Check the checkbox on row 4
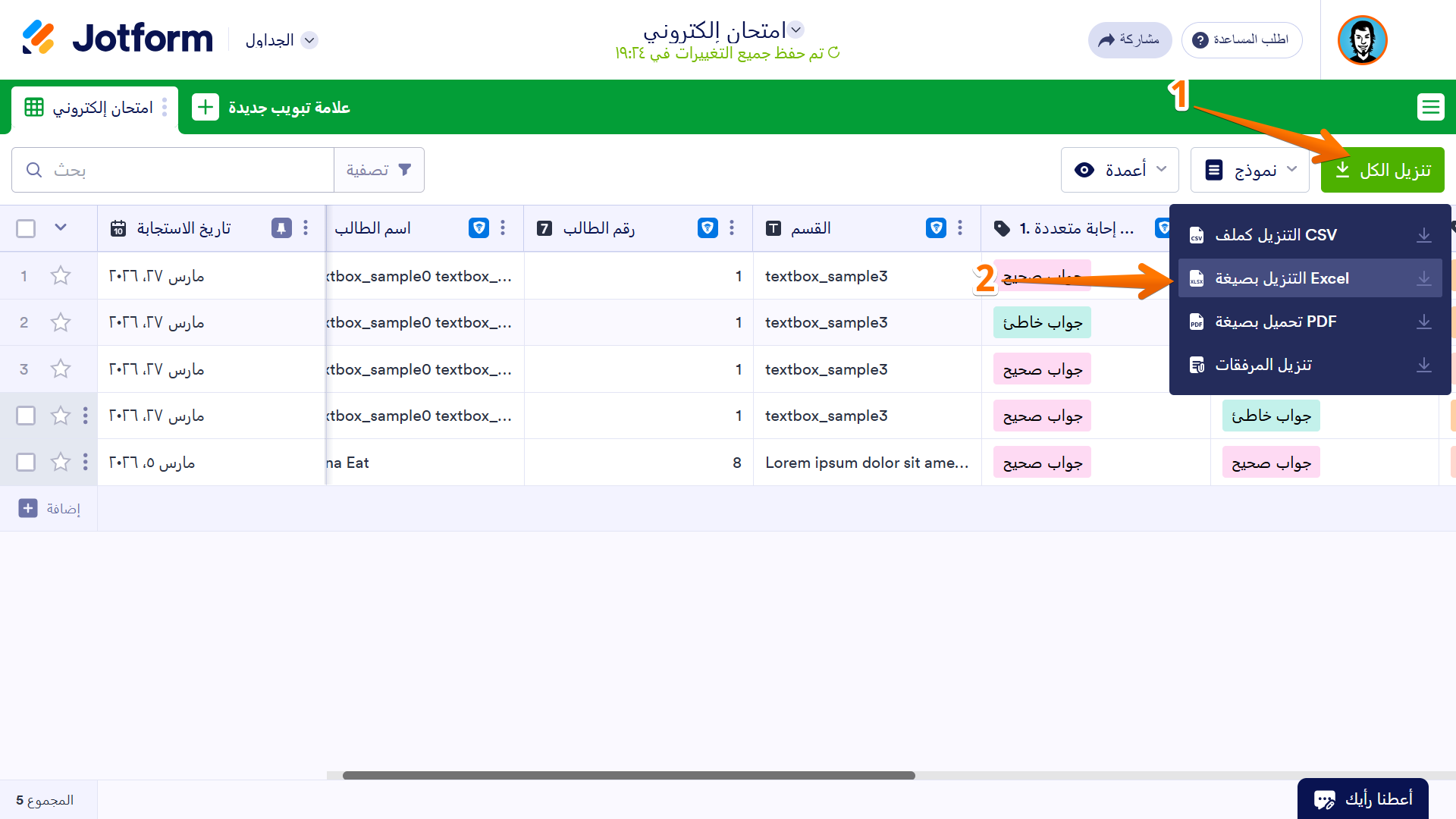Viewport: 1456px width, 819px height. click(26, 416)
